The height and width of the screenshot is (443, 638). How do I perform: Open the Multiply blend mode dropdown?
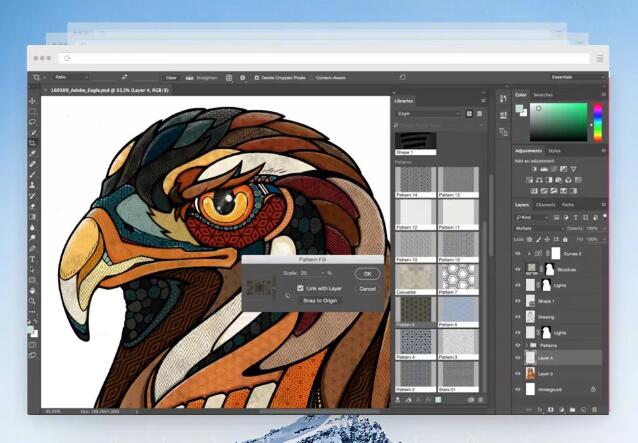point(538,229)
